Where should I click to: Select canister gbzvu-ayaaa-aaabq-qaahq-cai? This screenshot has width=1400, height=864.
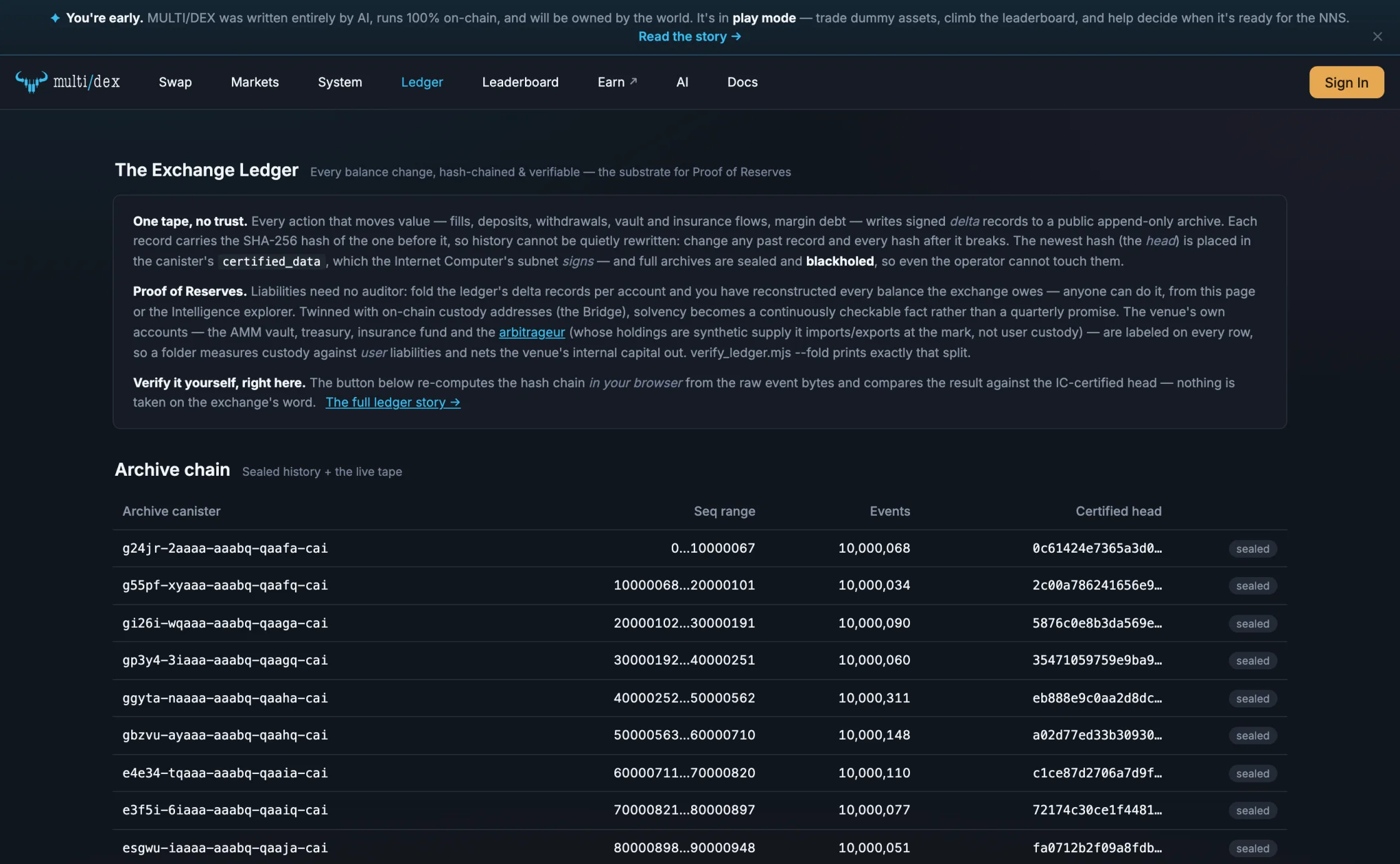(225, 735)
